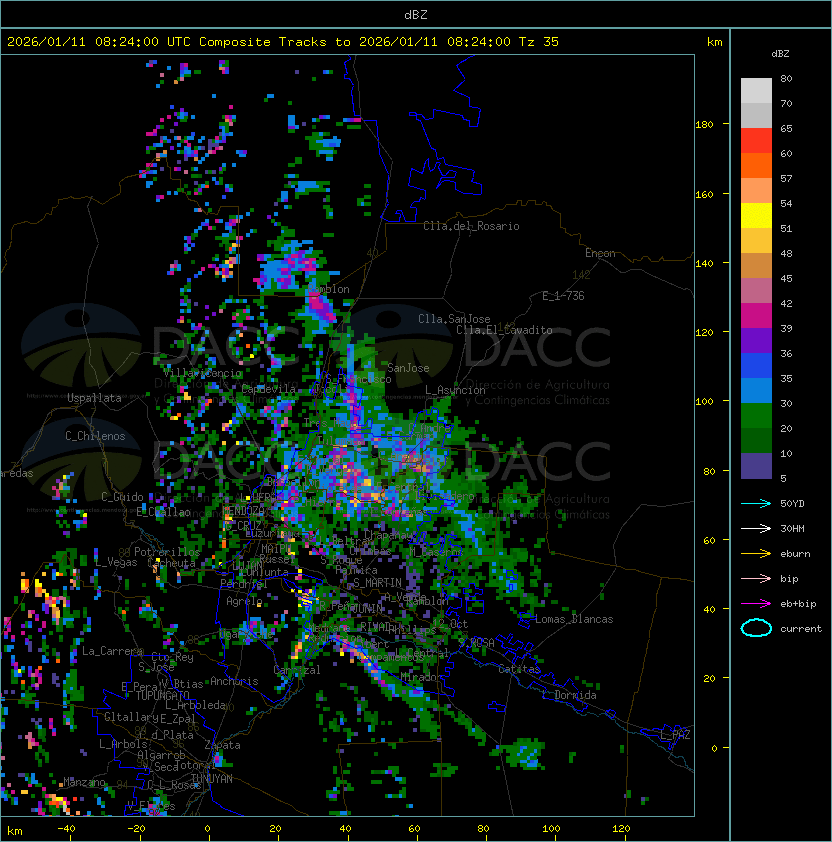Screen dimensions: 832x842
Task: Click the L_Asuncion place label
Action: point(455,390)
